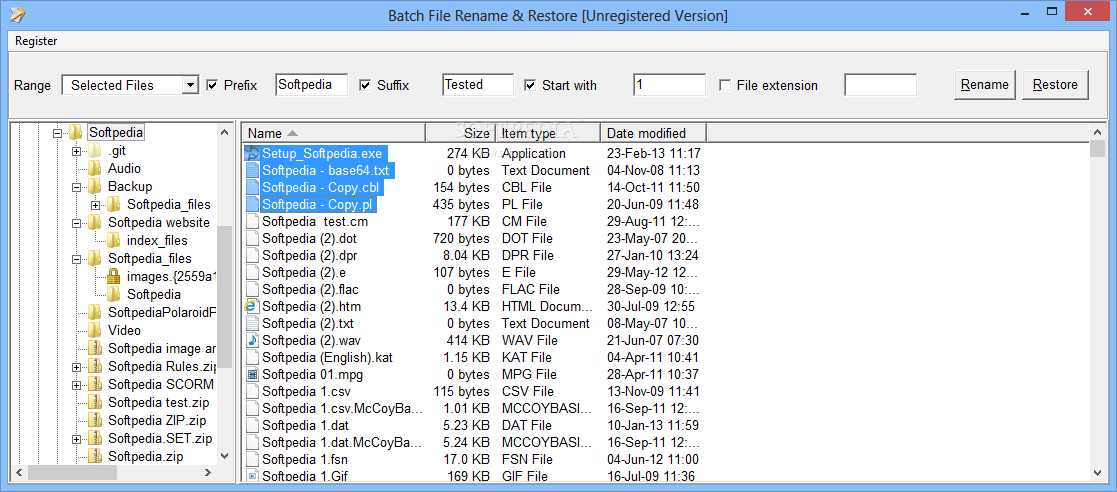Click the index_files folder icon
Screen dimensions: 1117x492
click(x=113, y=240)
